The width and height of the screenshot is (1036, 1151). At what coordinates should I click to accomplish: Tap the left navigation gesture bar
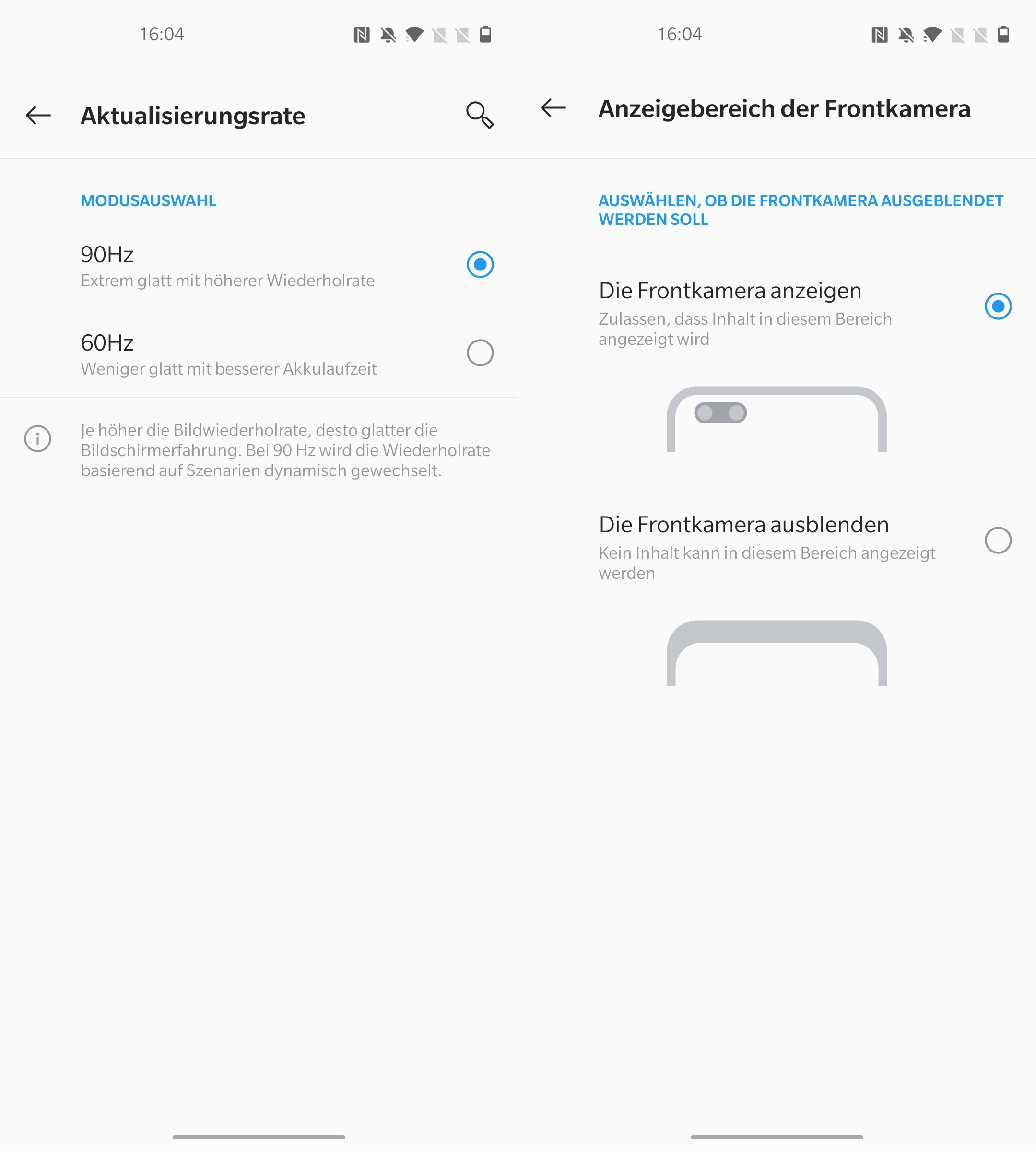click(x=259, y=1137)
